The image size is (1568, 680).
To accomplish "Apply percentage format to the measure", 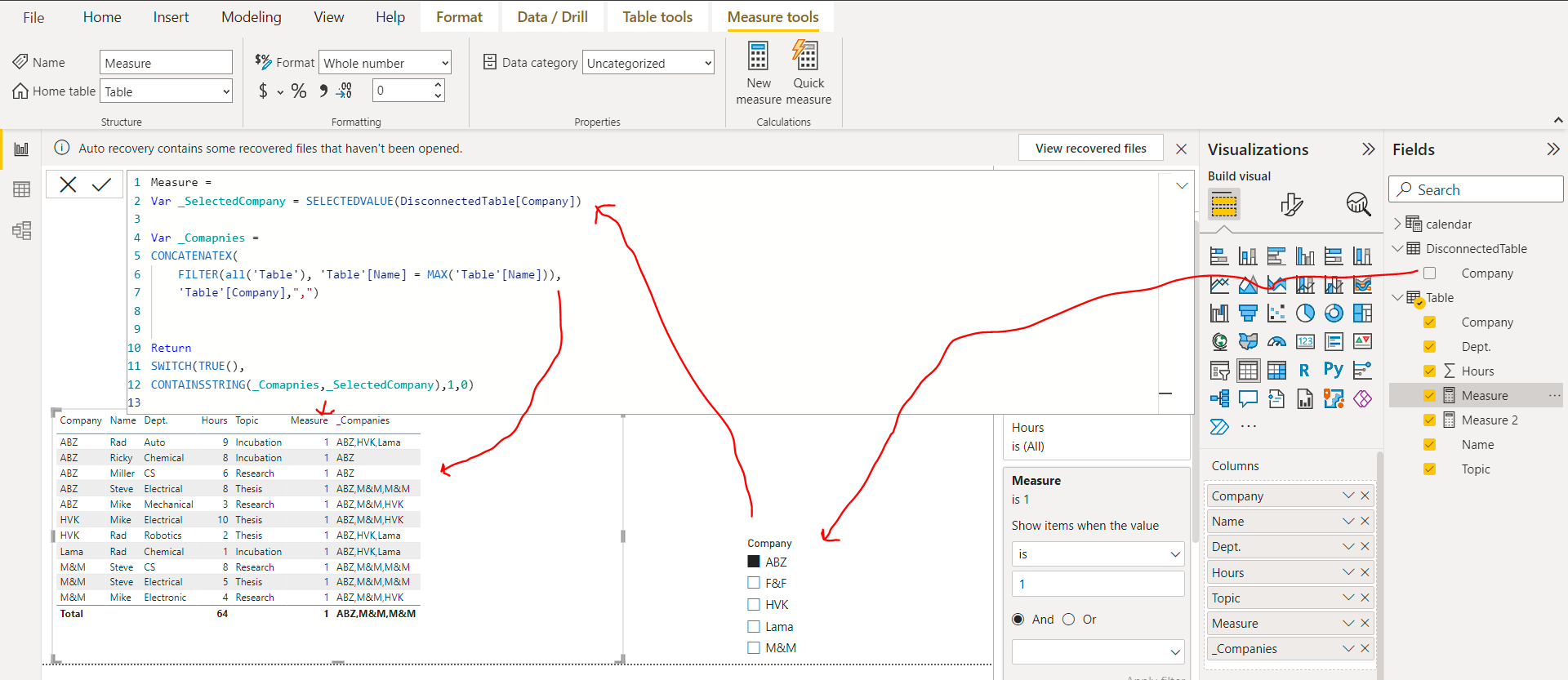I will (x=299, y=91).
